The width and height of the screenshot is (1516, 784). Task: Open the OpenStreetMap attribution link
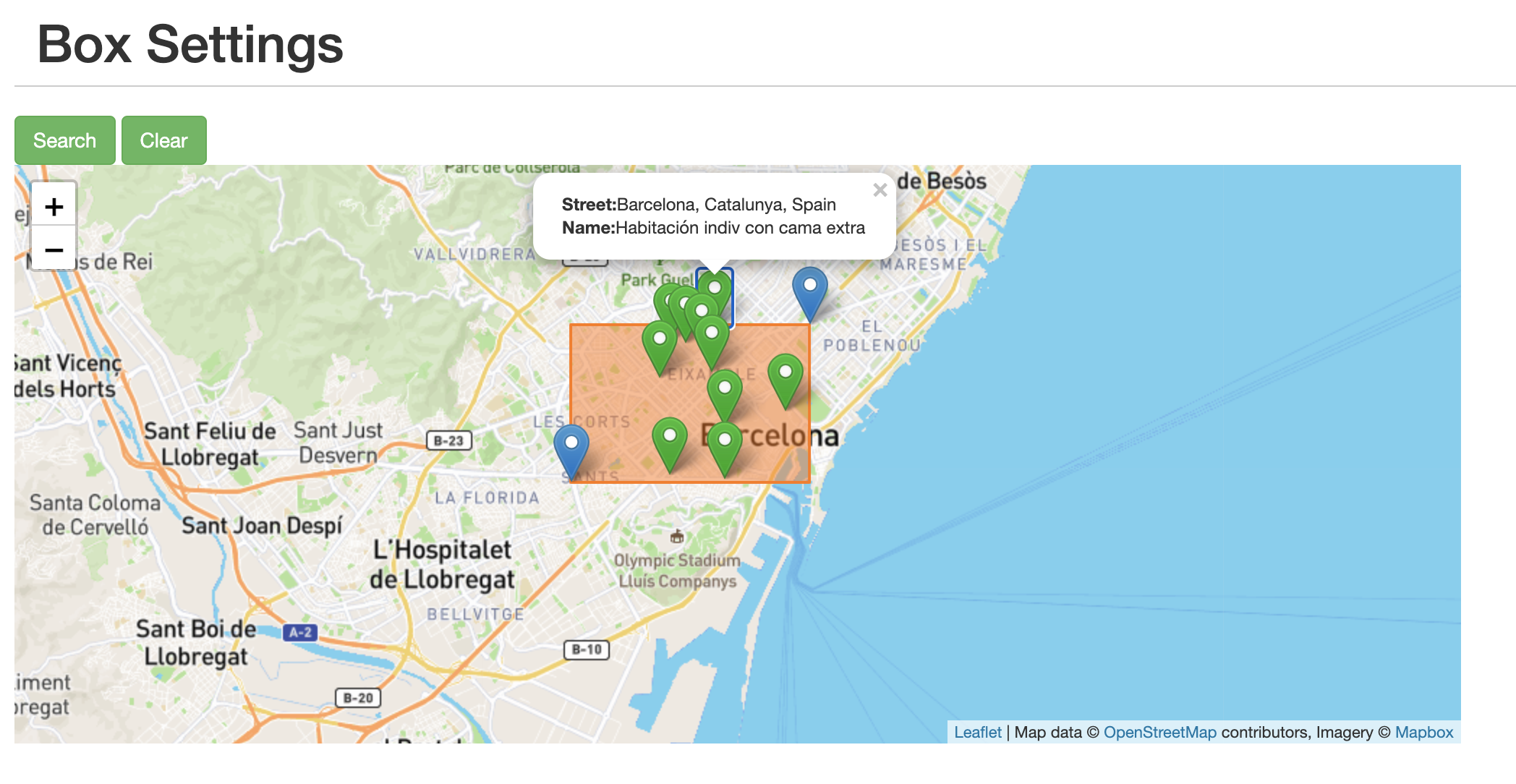coord(1159,732)
